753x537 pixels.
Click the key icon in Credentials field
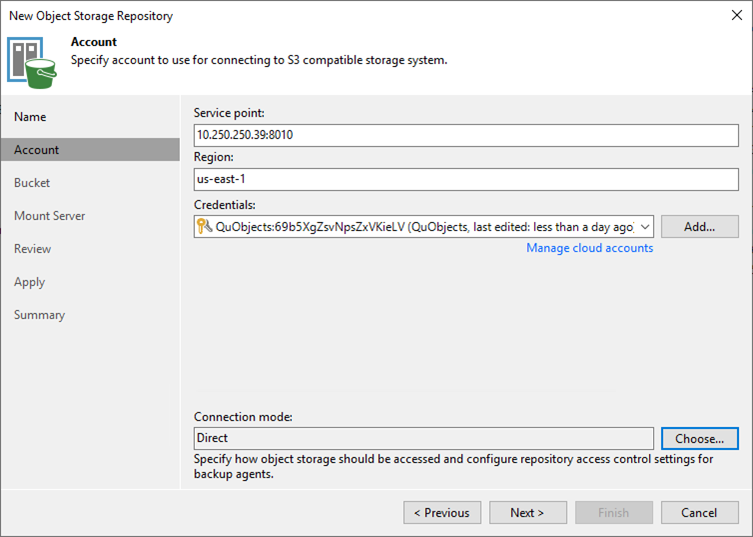204,227
